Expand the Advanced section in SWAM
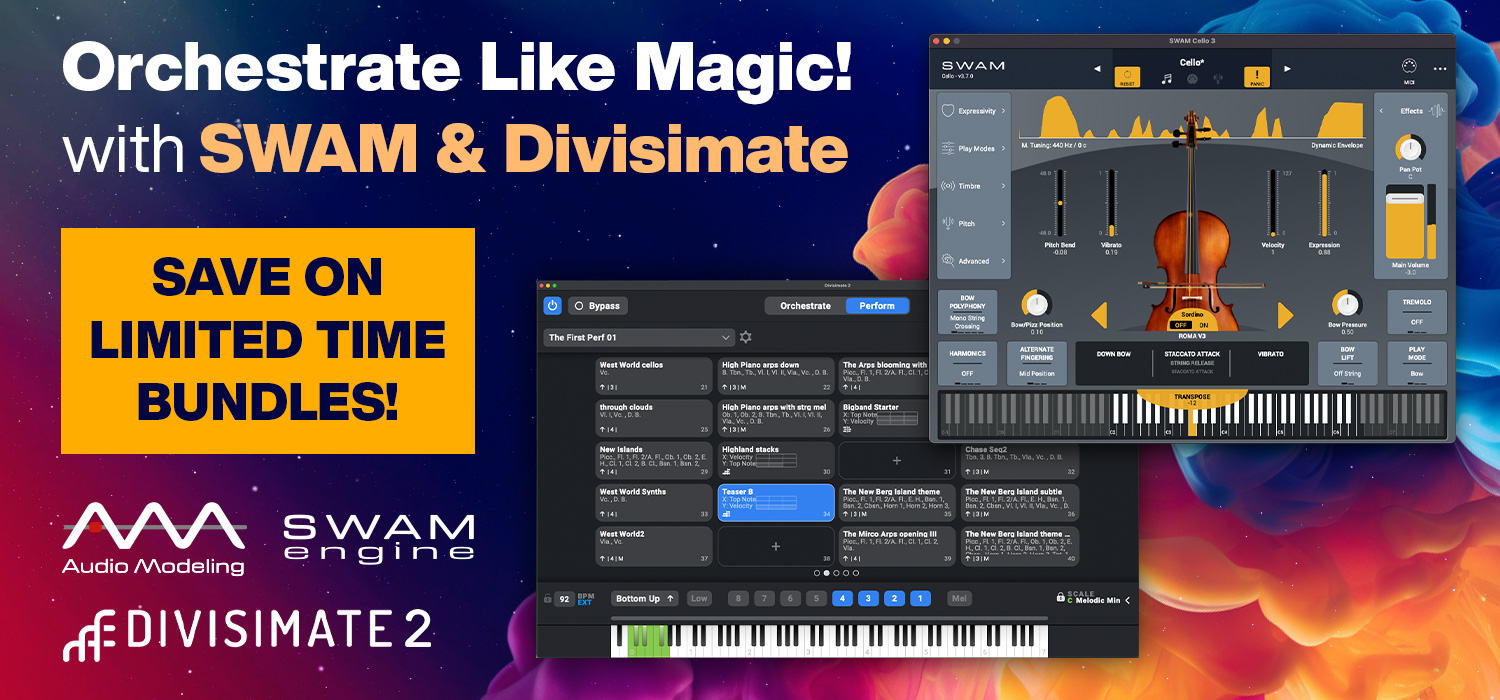 (x=975, y=261)
